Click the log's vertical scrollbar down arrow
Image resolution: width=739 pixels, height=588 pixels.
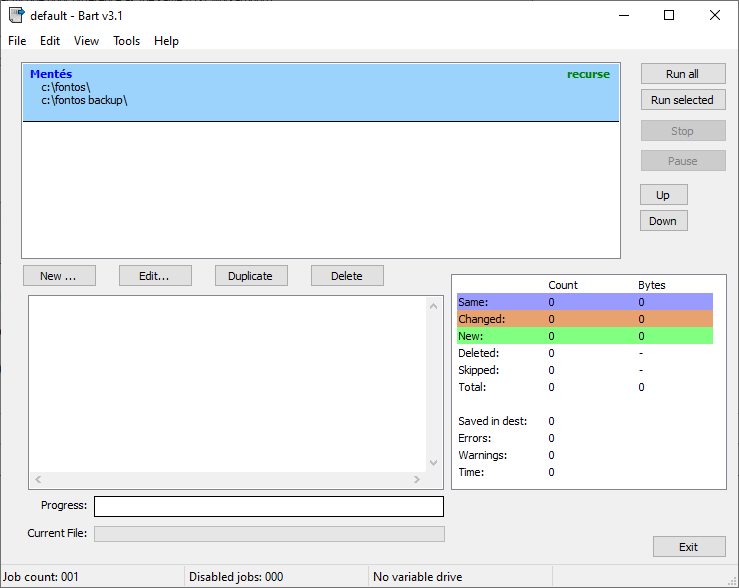click(433, 463)
